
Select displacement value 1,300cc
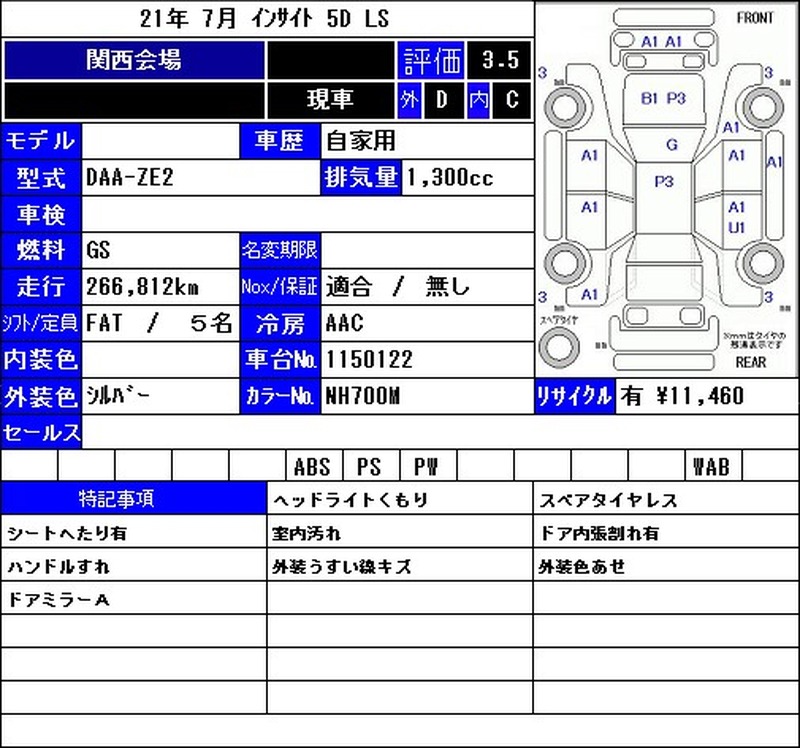point(449,178)
